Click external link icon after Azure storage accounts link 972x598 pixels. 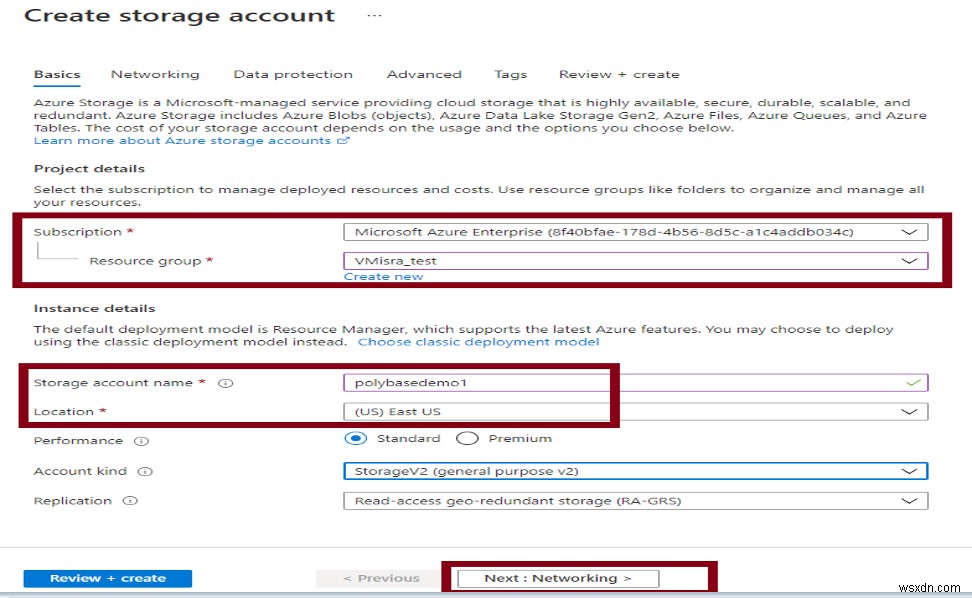pyautogui.click(x=343, y=140)
